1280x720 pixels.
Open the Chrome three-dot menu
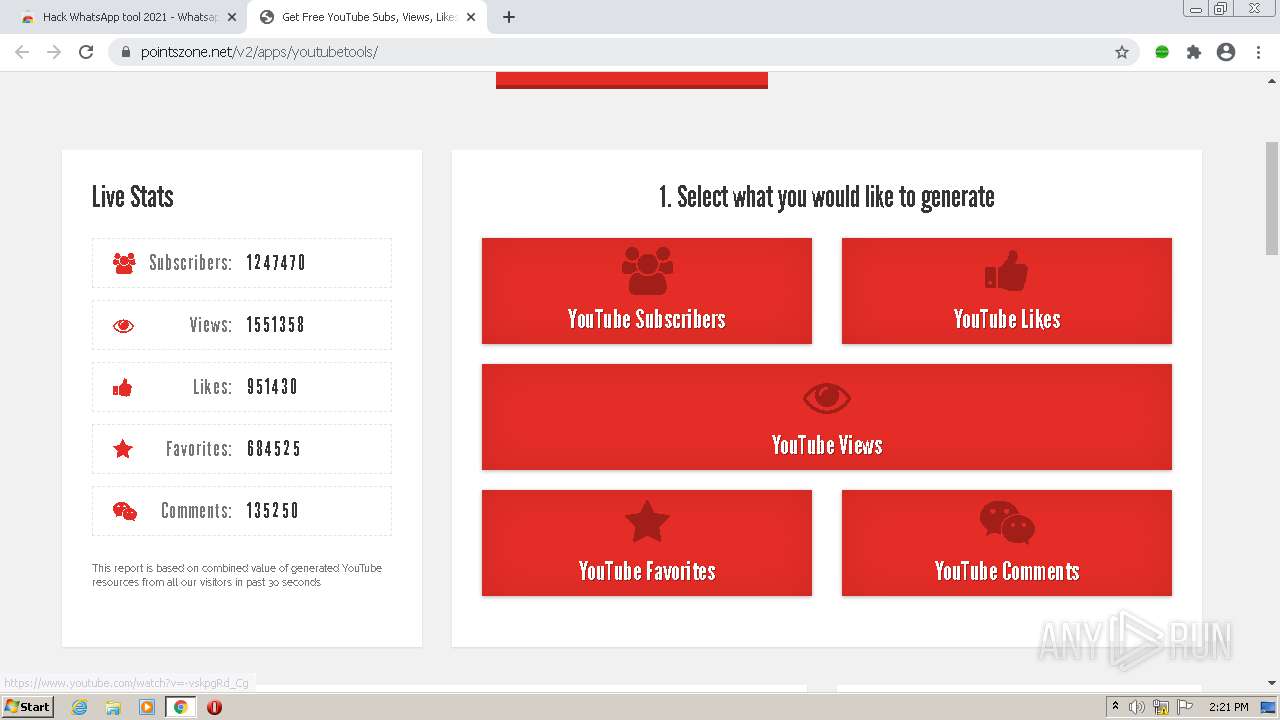tap(1258, 52)
